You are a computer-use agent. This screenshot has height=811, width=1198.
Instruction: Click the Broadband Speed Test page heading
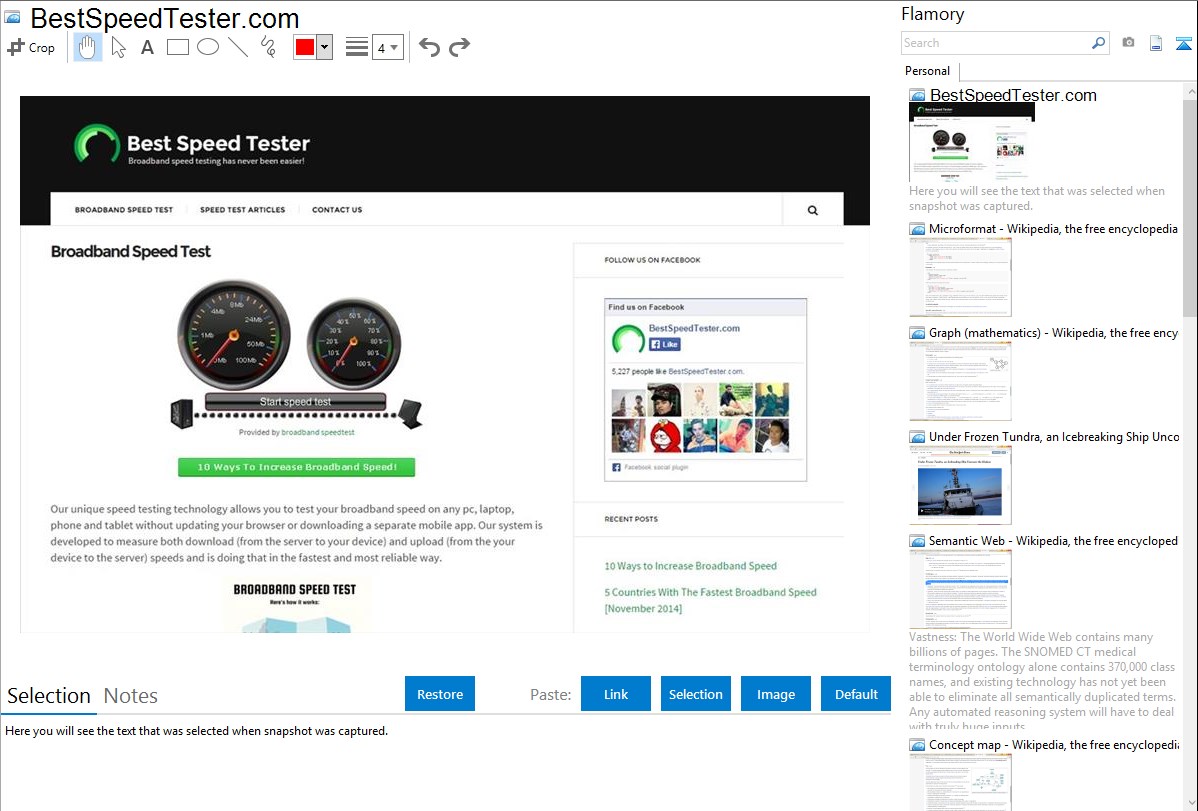click(131, 252)
